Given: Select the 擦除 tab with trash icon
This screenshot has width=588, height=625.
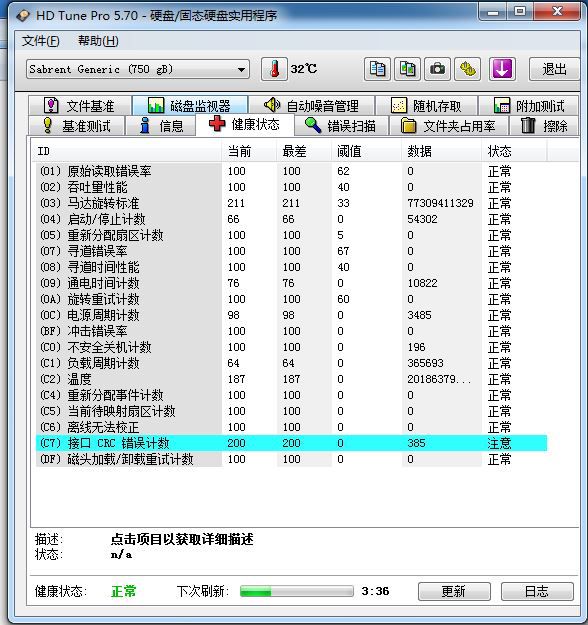Looking at the screenshot, I should [544, 126].
